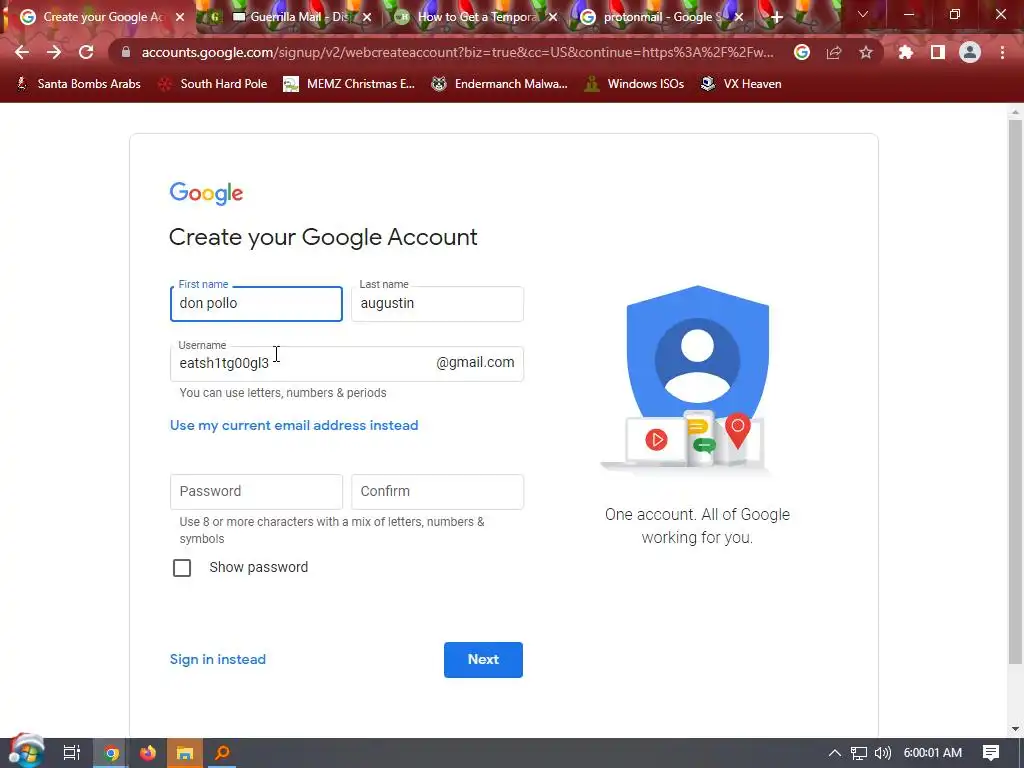The image size is (1024, 768).
Task: Close the How to Get a Temporary tab
Action: pyautogui.click(x=553, y=17)
